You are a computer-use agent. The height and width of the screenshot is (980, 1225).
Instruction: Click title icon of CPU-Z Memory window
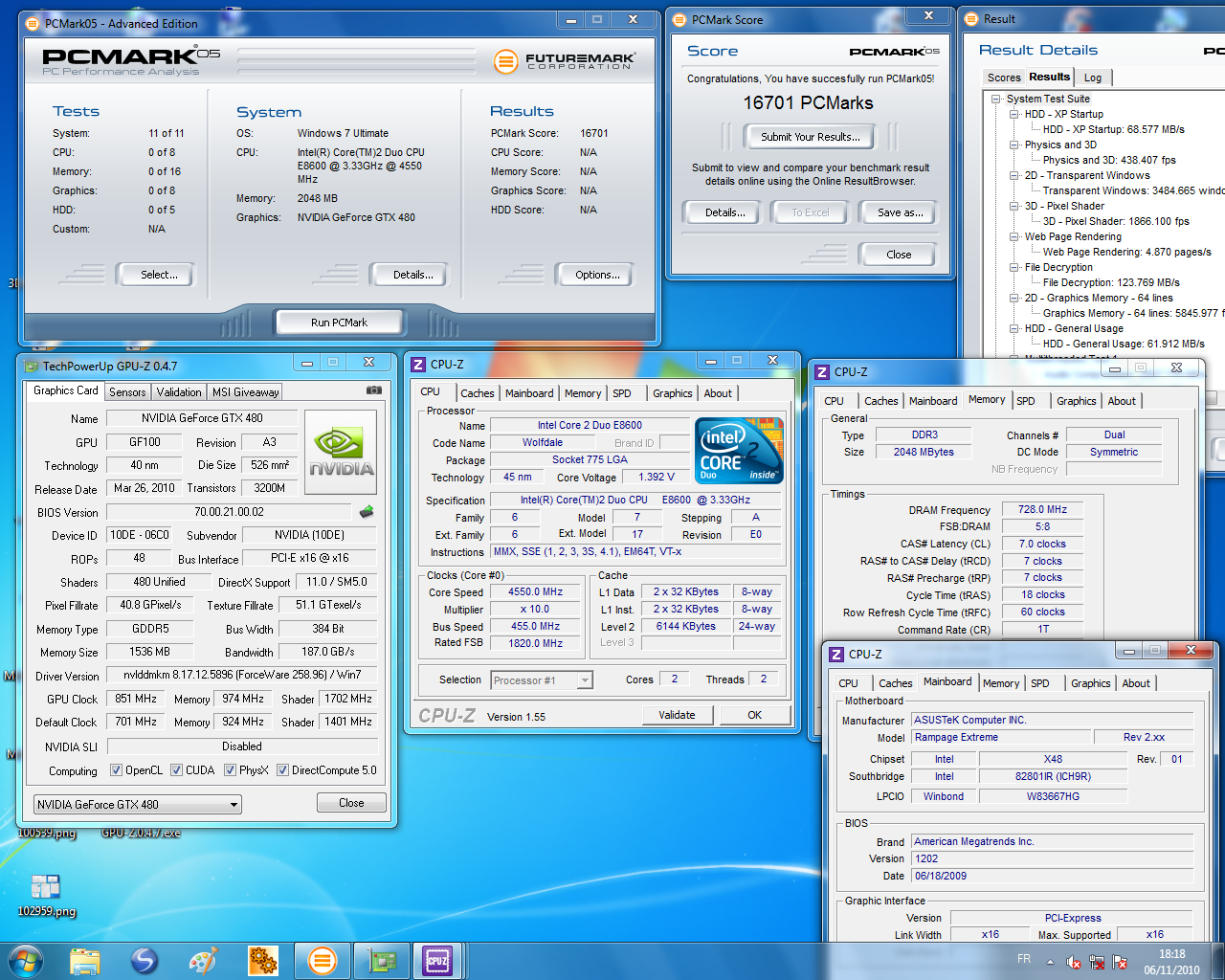(821, 371)
